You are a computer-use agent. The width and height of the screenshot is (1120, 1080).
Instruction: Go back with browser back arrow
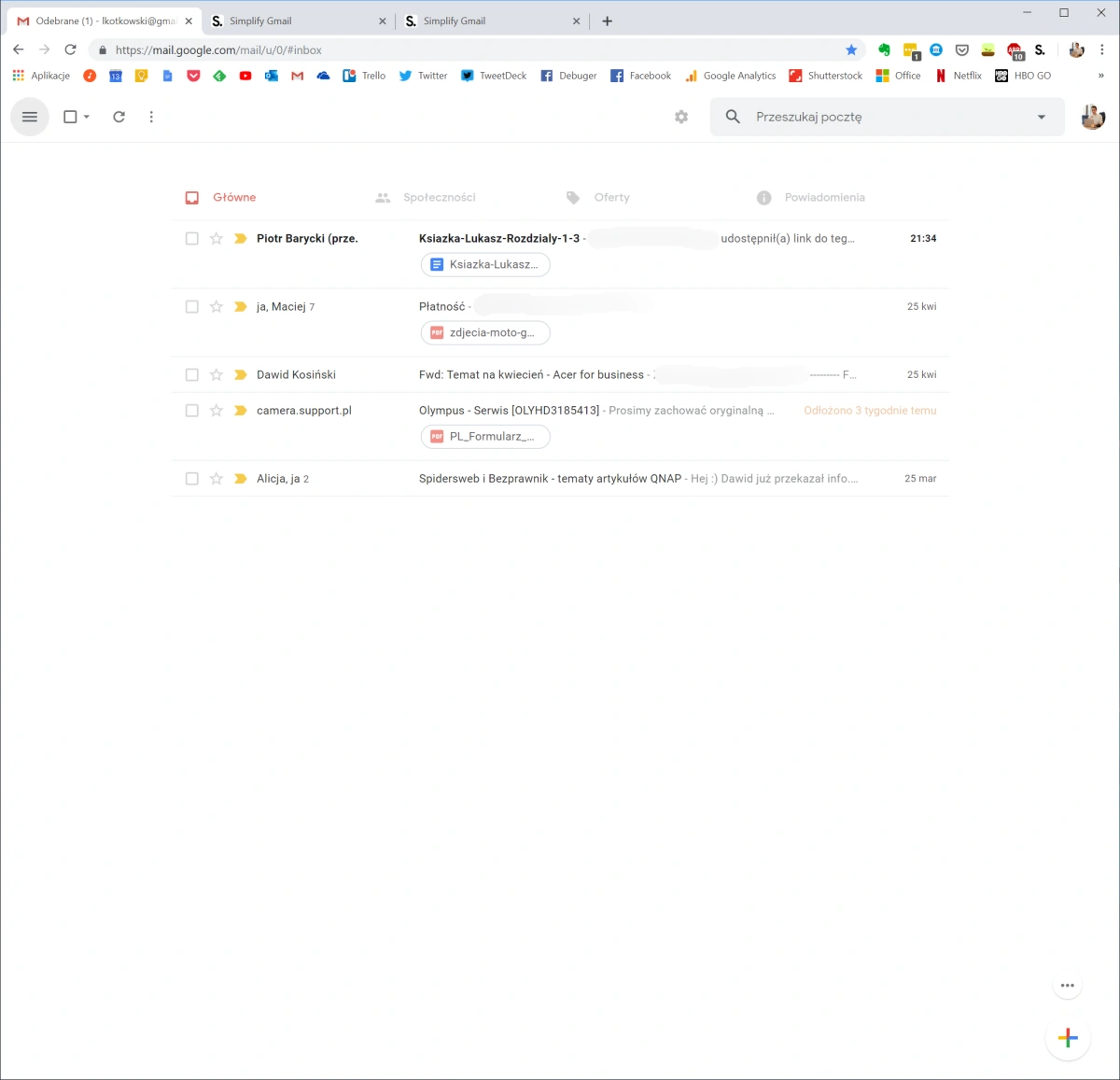pos(19,49)
